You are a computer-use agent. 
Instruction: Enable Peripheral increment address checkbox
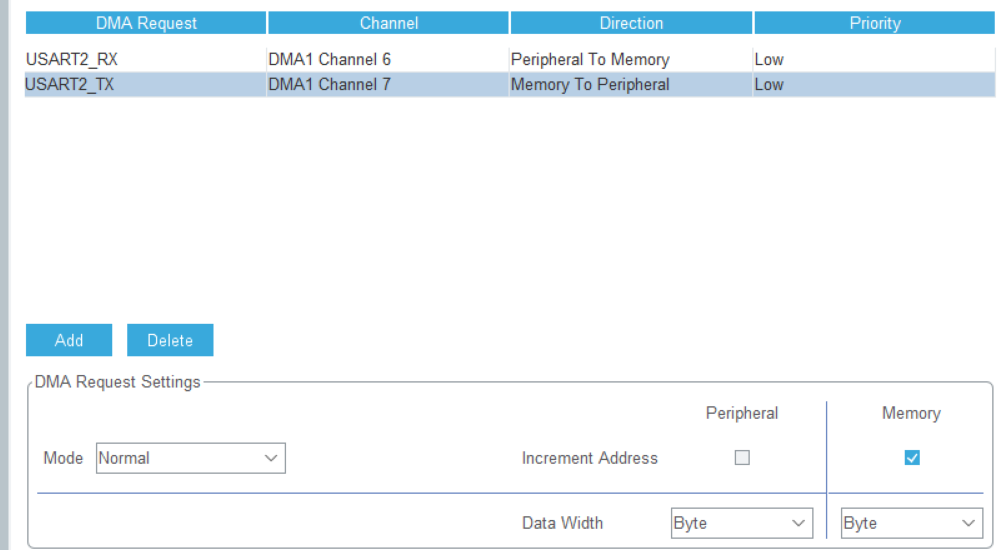[742, 458]
